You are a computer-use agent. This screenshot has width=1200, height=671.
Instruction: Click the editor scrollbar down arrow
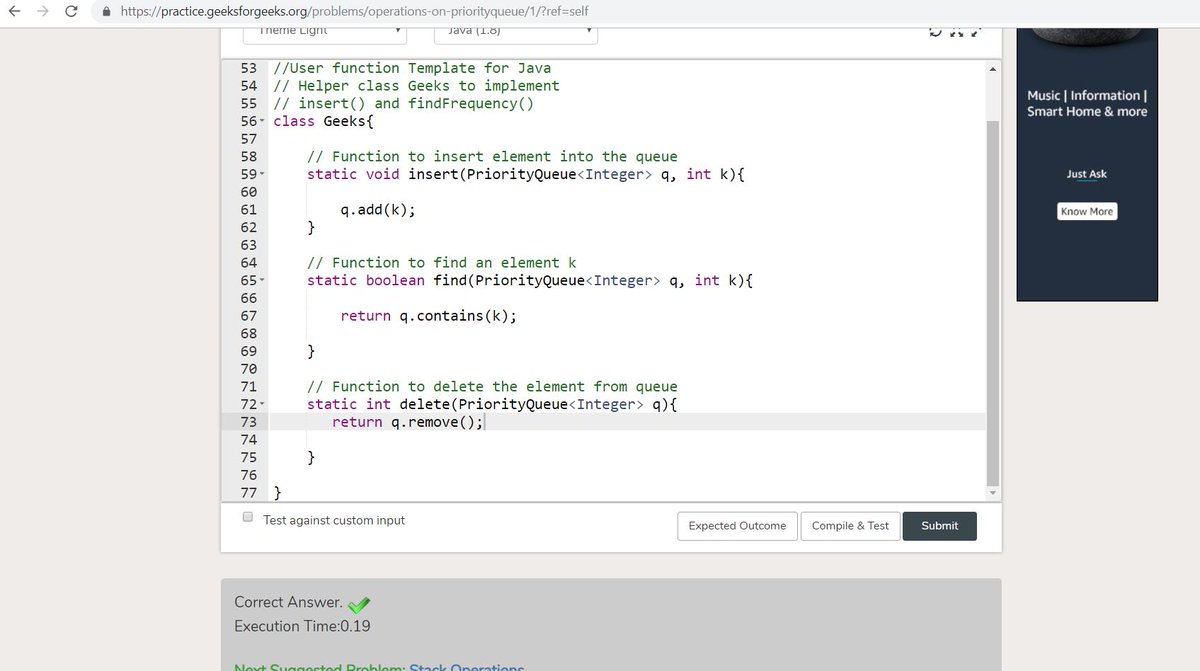[992, 493]
